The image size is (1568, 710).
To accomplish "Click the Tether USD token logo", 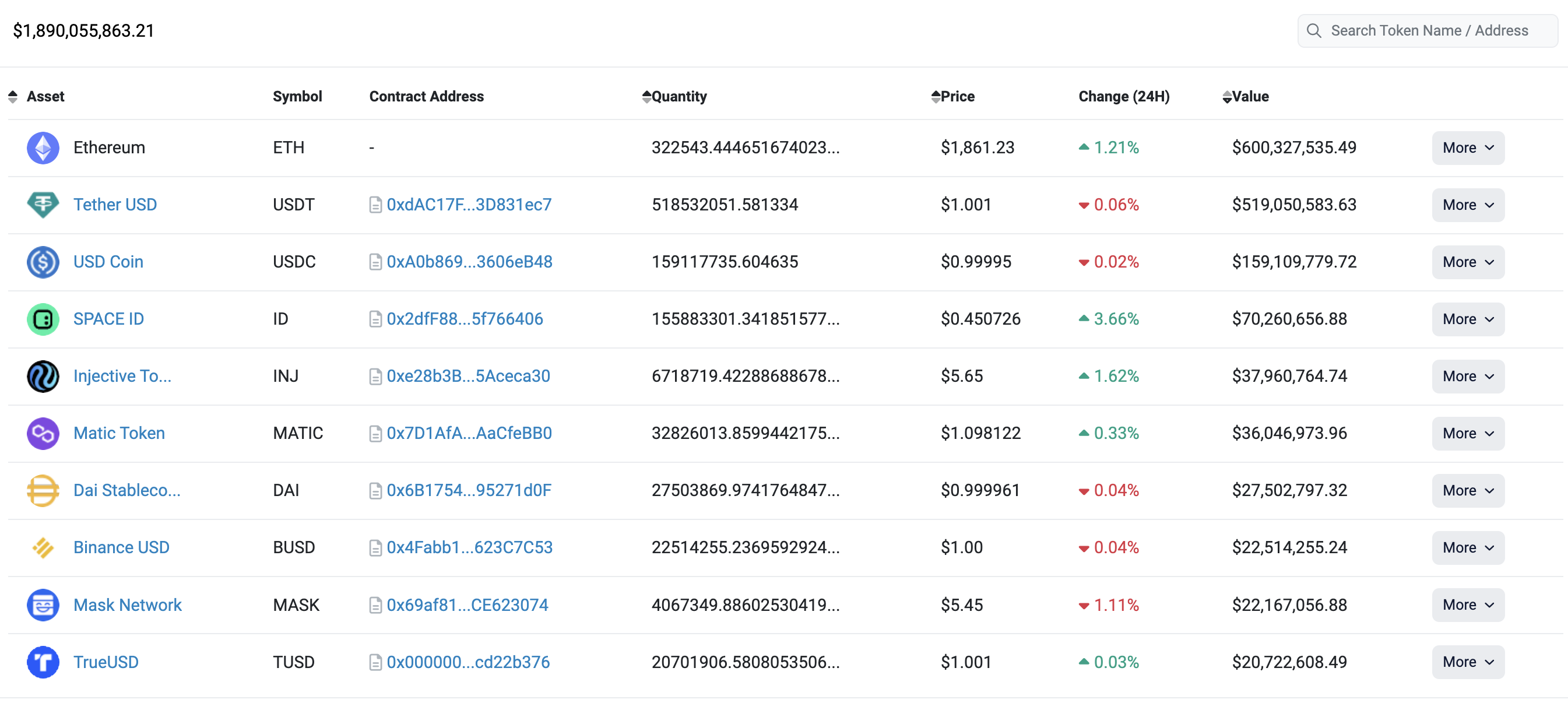I will (43, 205).
